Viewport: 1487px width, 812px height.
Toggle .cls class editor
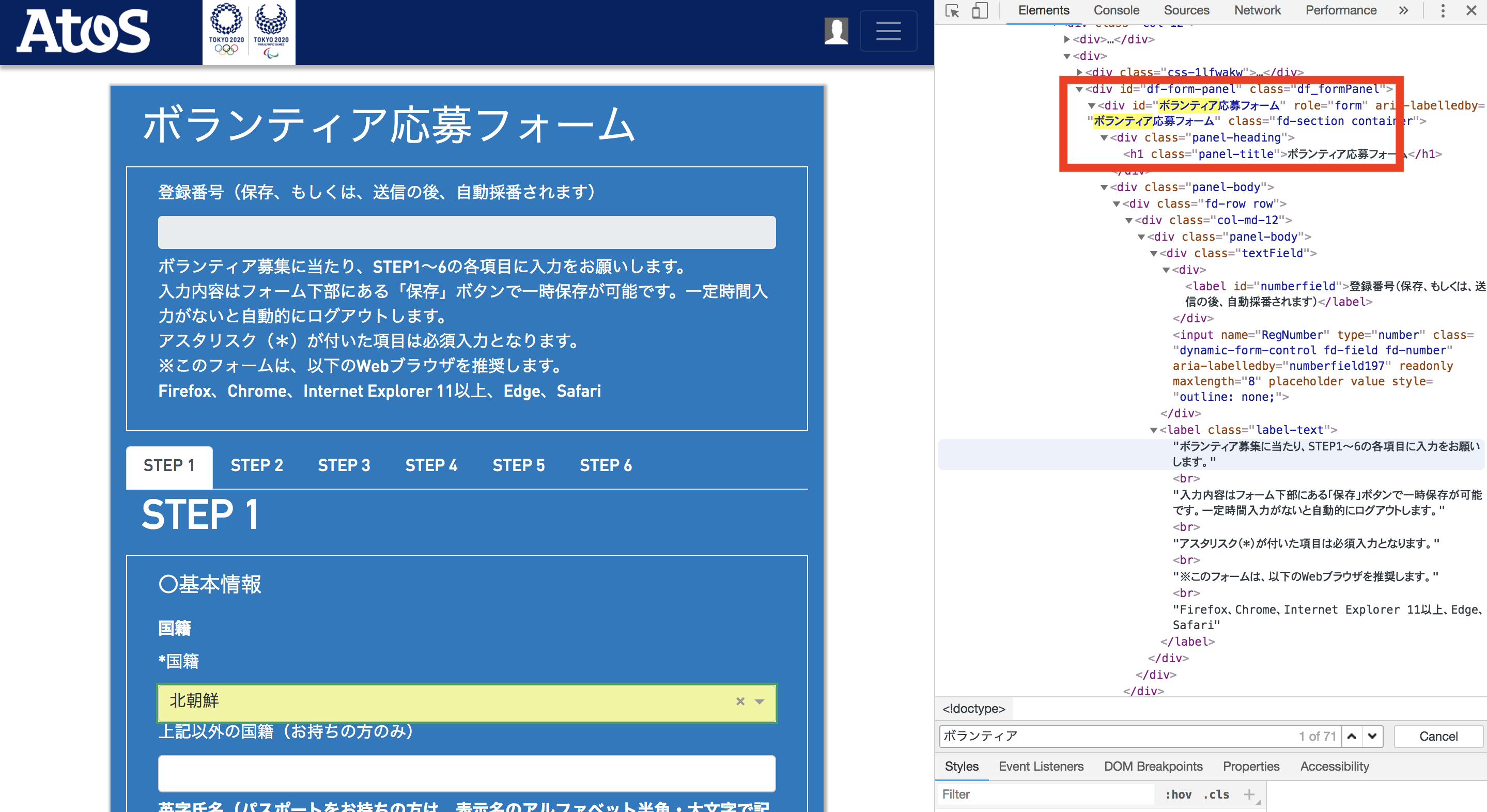1216,794
